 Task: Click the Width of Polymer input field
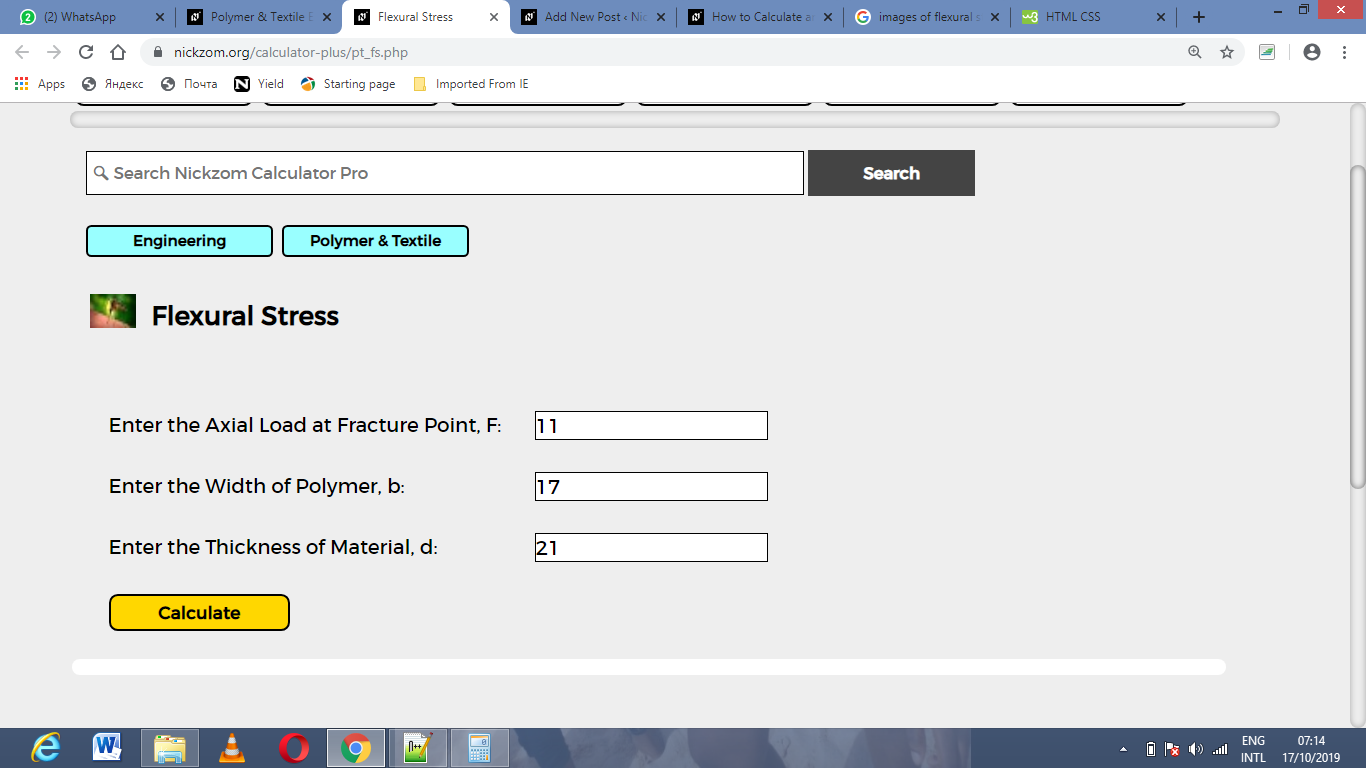651,486
